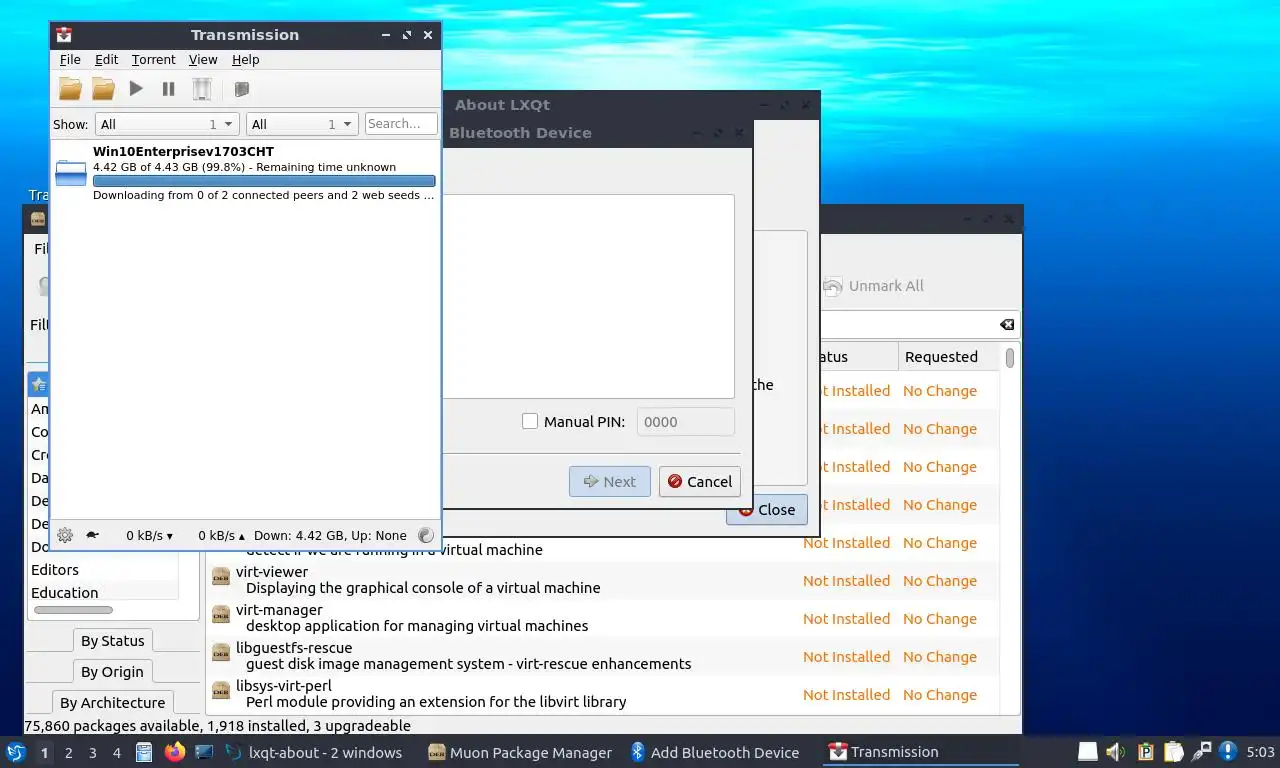The image size is (1280, 768).
Task: Switch to workspace 2 in the pager
Action: pos(69,753)
